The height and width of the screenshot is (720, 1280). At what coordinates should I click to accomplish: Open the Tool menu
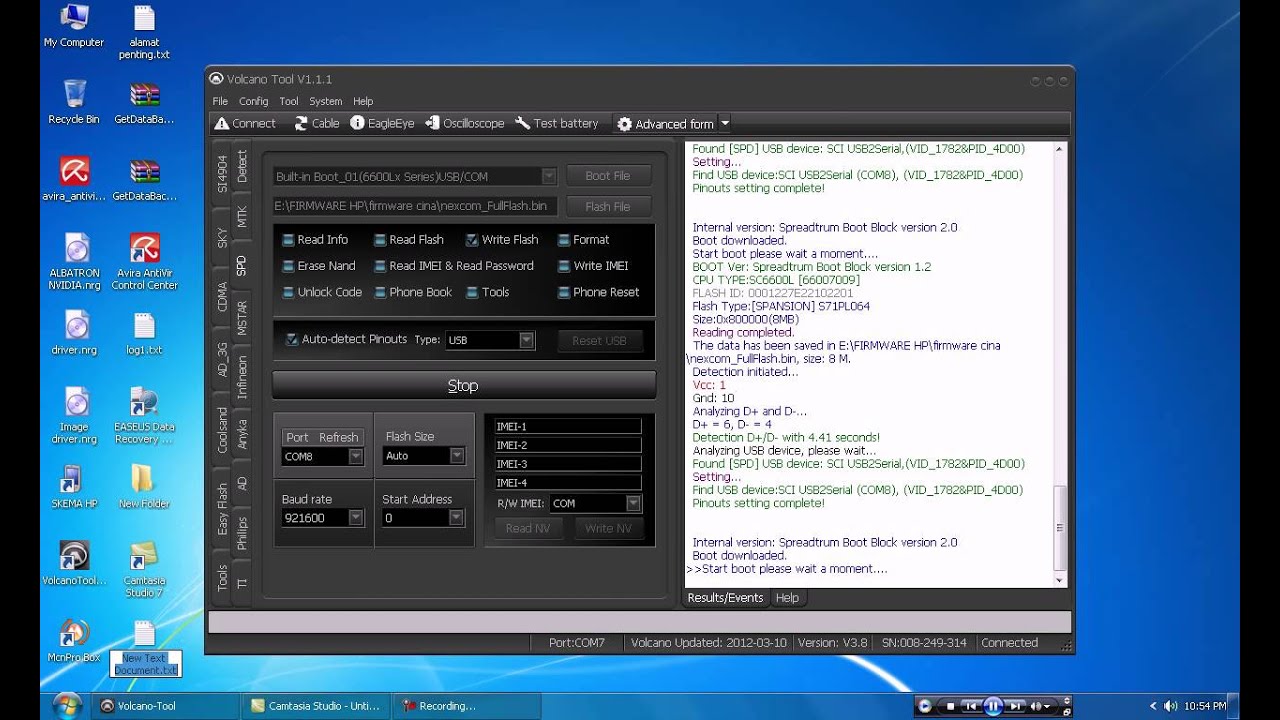click(289, 101)
